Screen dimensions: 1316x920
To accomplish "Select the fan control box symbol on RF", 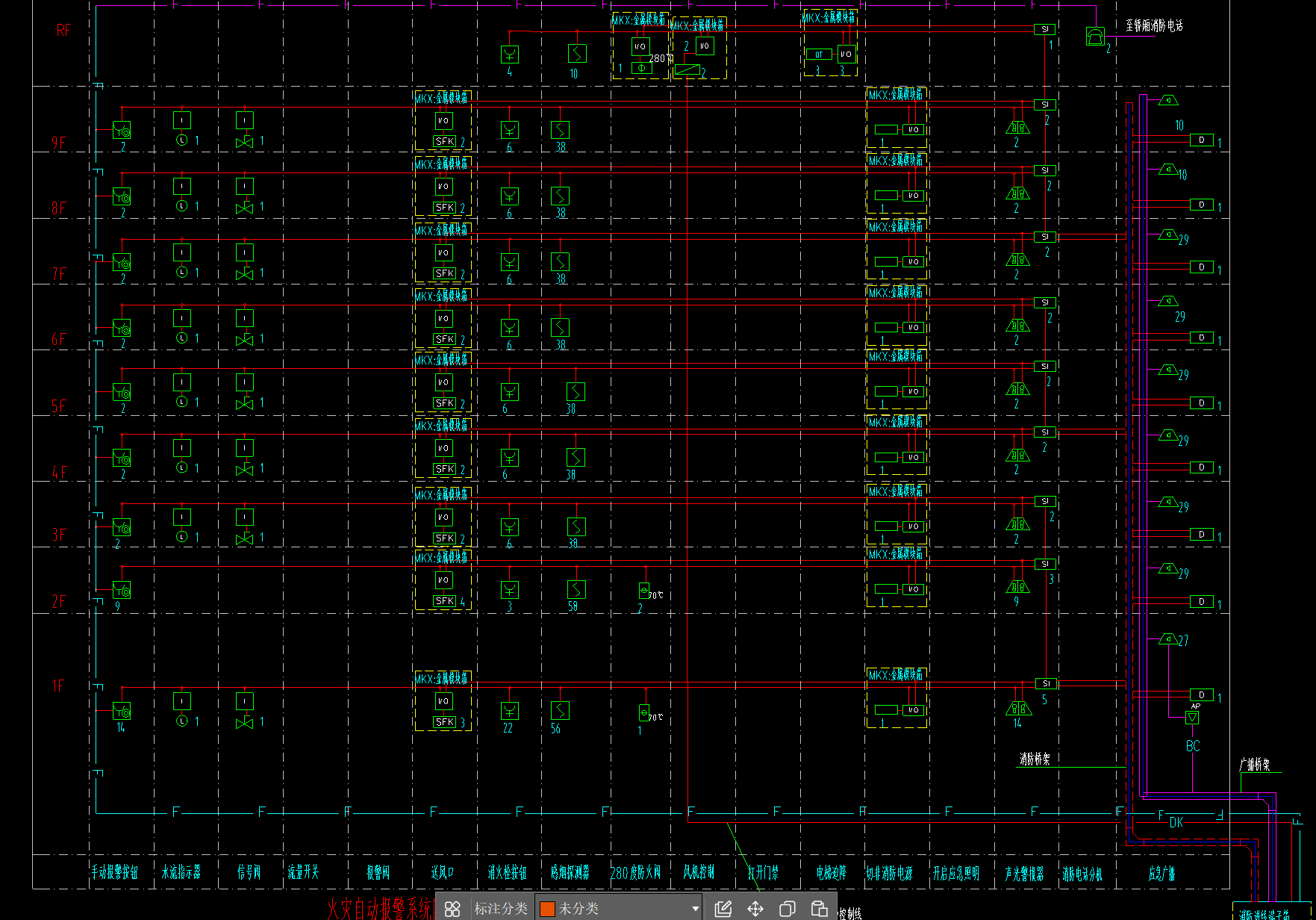I will (687, 70).
